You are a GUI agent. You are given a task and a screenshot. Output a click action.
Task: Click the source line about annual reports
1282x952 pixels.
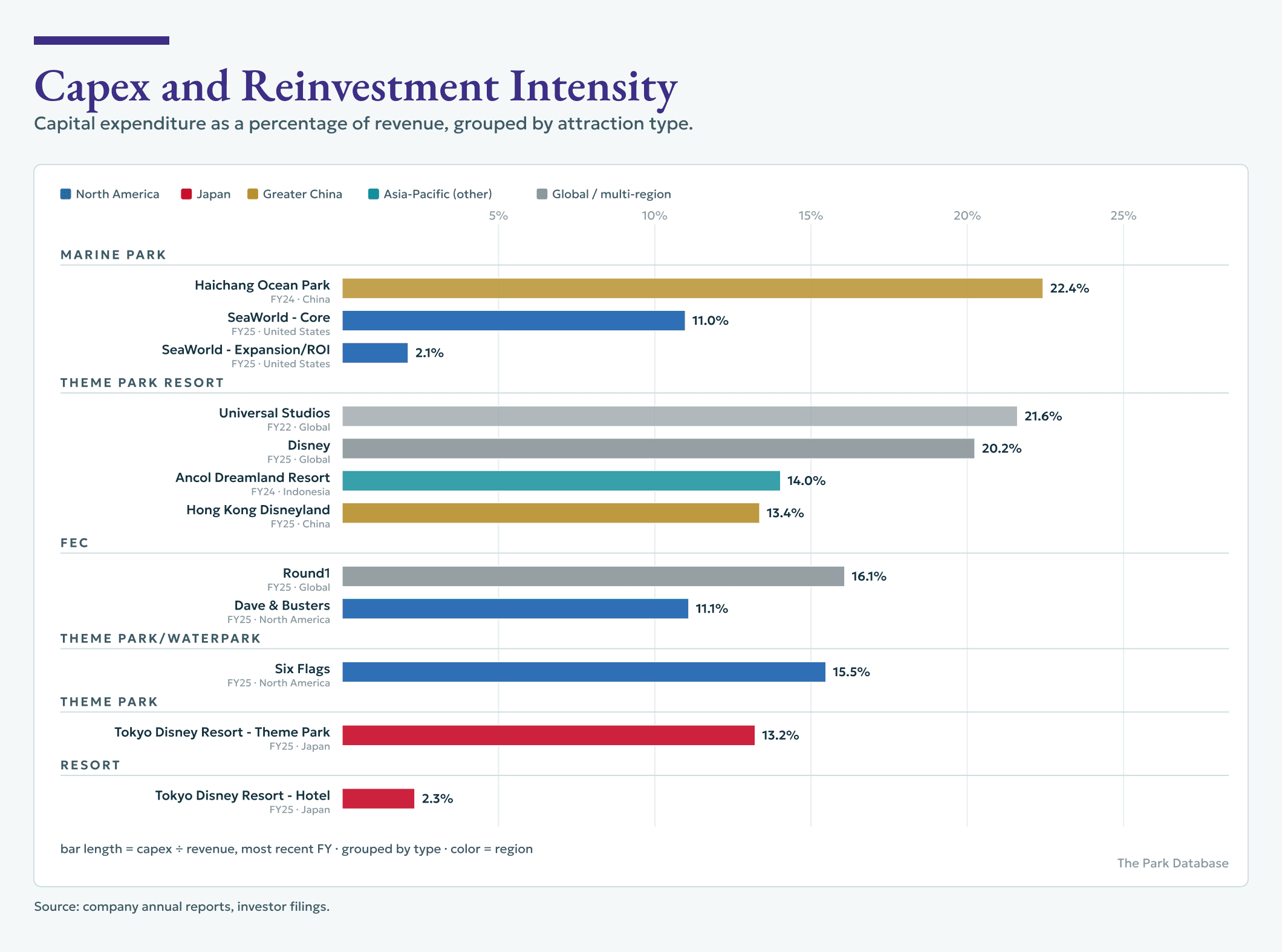point(182,907)
